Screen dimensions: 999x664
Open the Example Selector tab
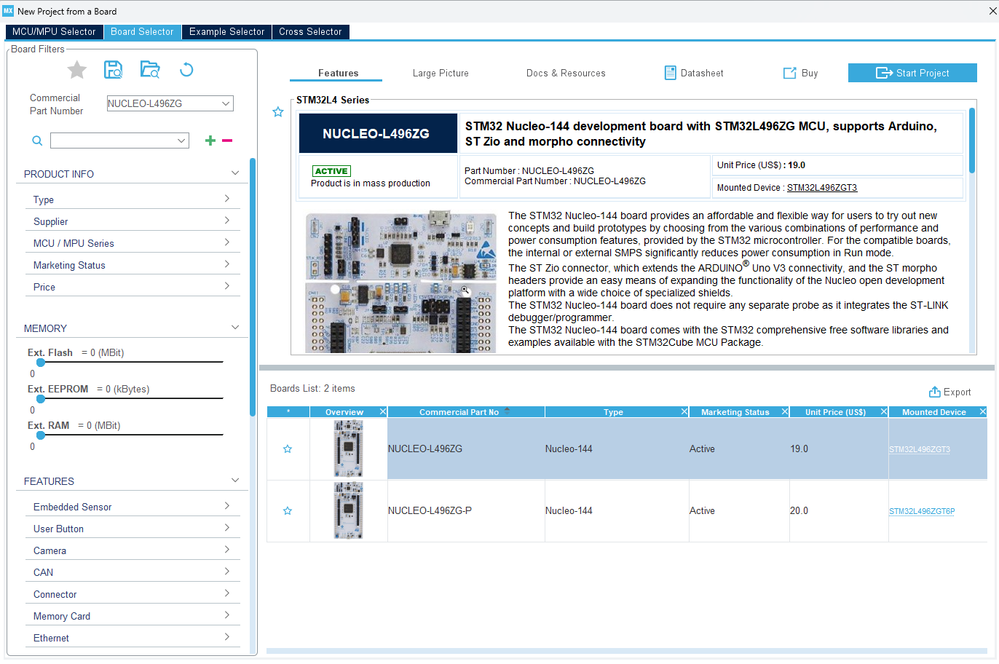(x=227, y=32)
